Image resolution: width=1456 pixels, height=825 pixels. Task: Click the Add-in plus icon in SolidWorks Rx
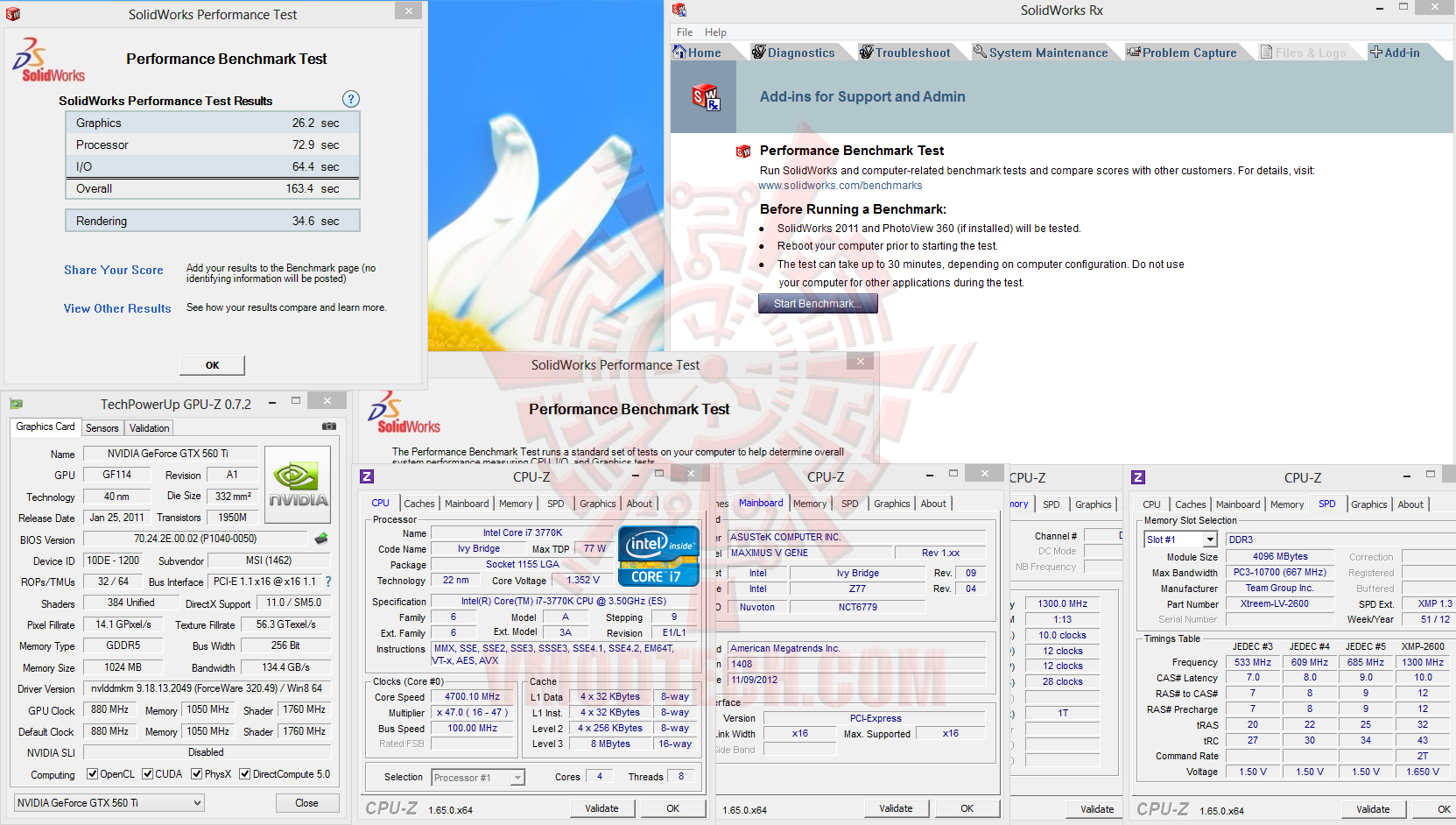[x=1376, y=52]
